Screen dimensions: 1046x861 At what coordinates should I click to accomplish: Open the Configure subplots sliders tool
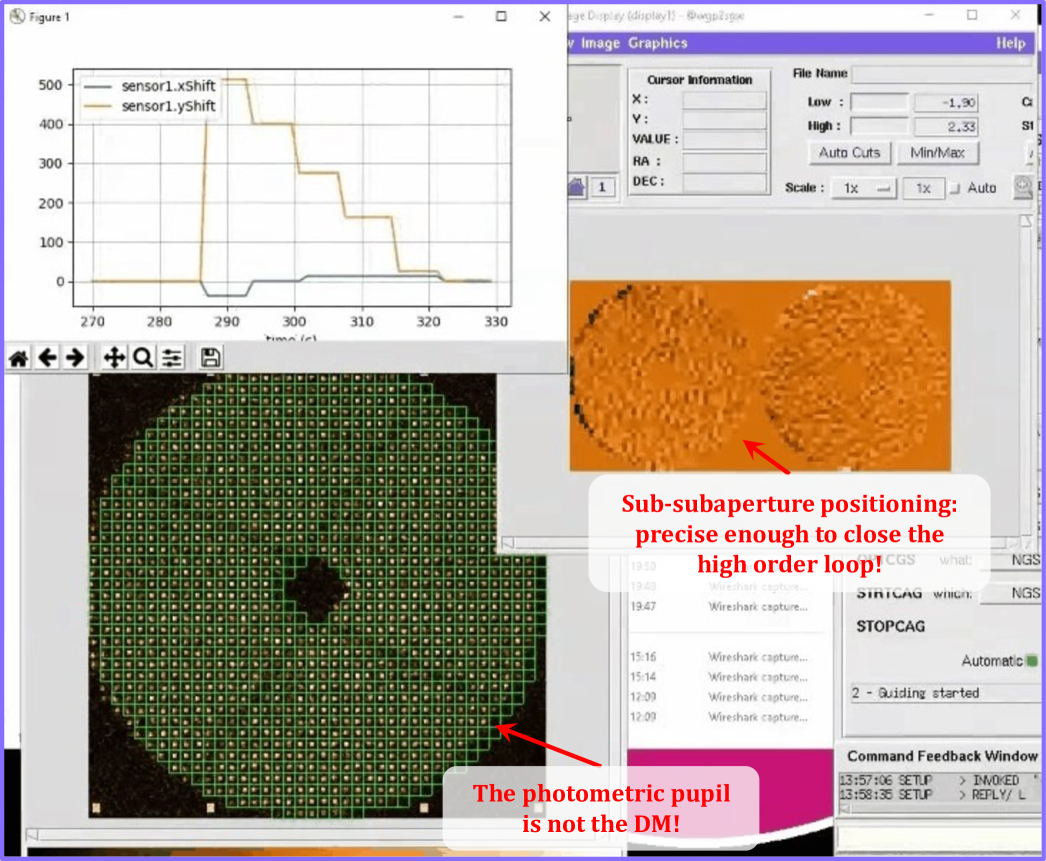(172, 357)
